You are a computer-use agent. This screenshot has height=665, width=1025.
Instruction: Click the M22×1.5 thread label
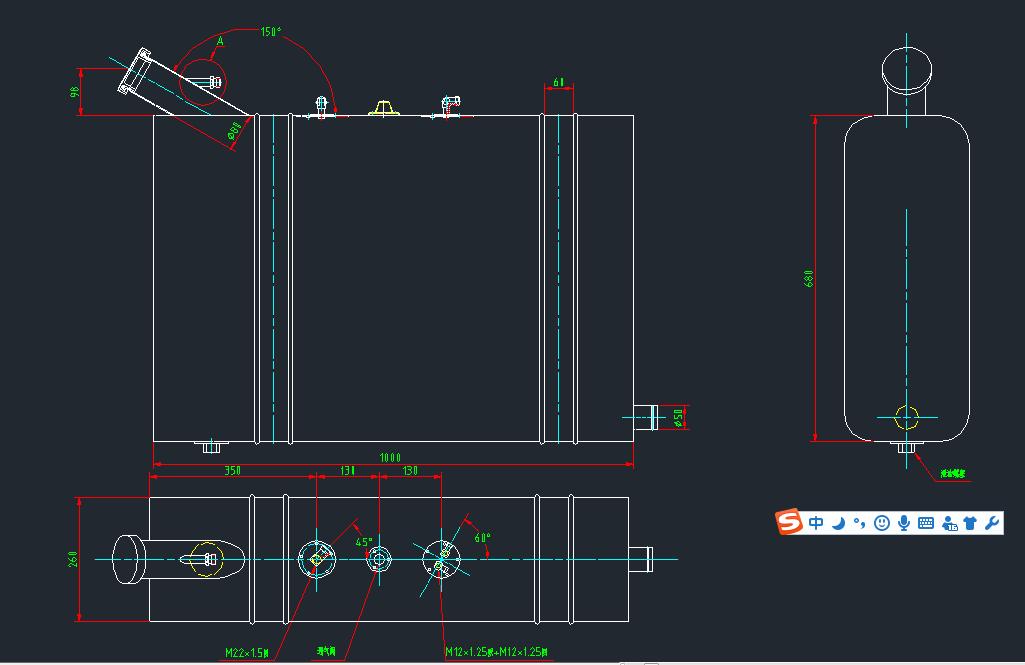click(246, 652)
